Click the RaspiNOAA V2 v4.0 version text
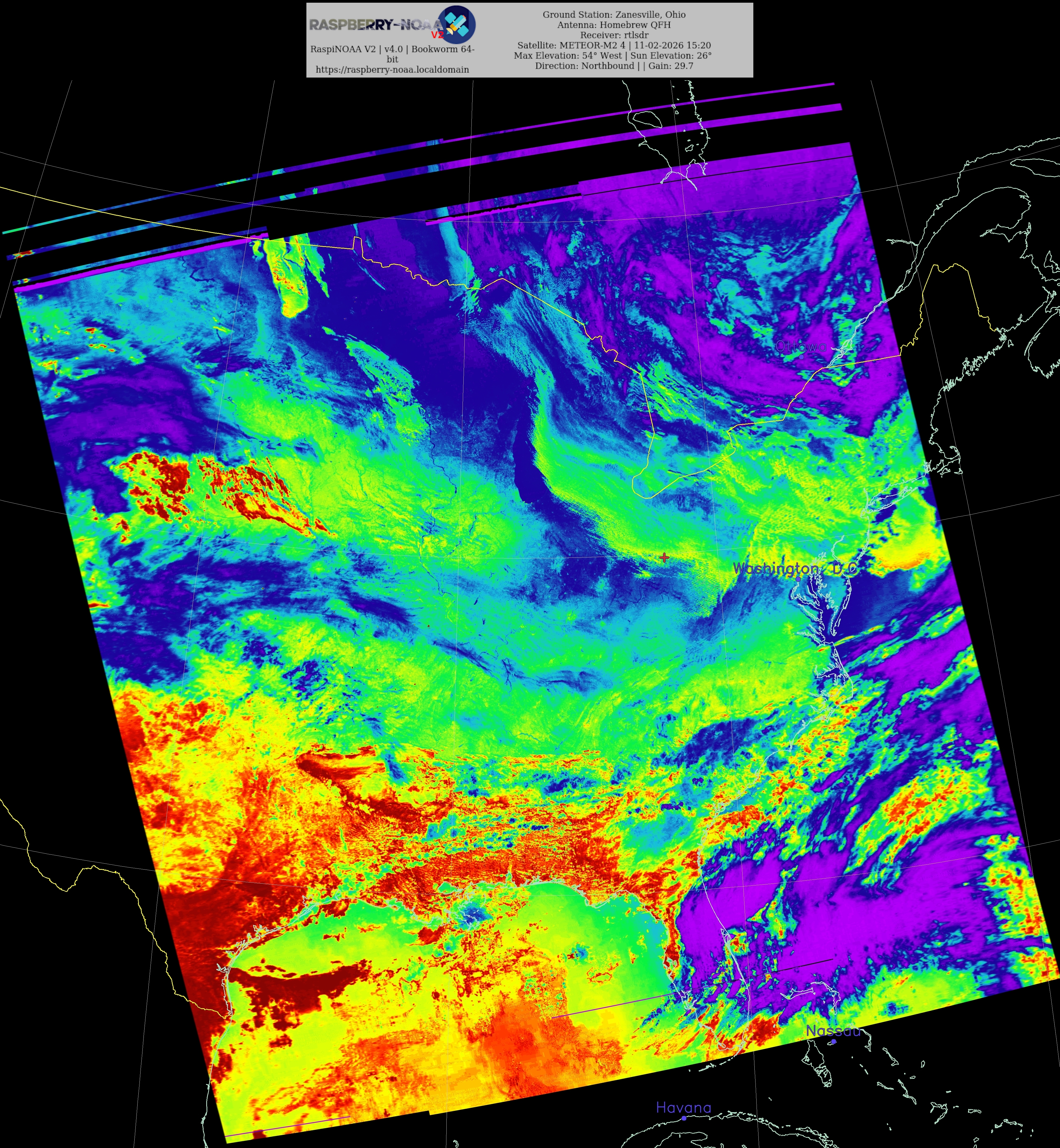Viewport: 1060px width, 1148px height. (x=392, y=49)
